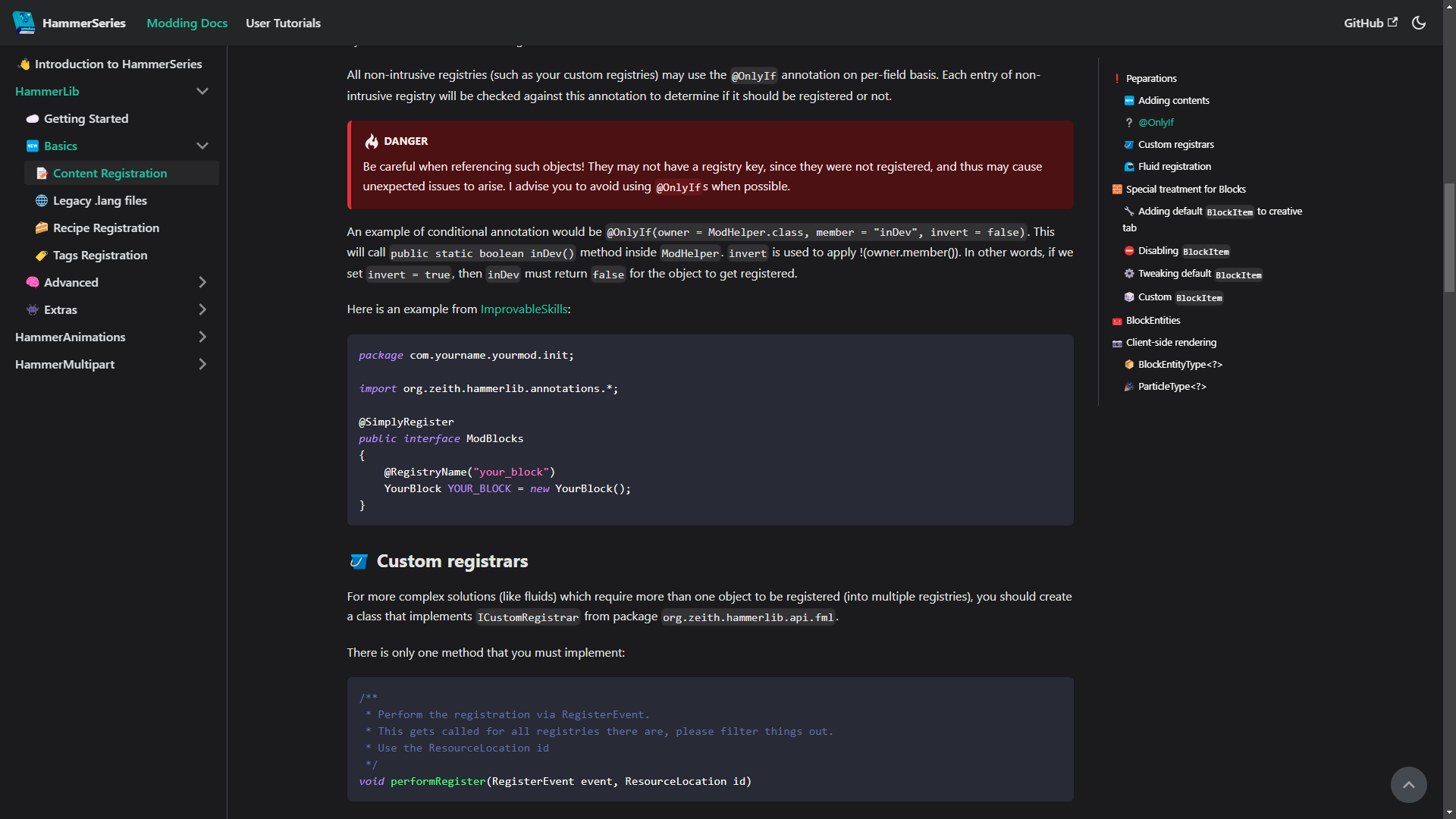Expand the Advanced sidebar category
1456x819 pixels.
[x=202, y=282]
